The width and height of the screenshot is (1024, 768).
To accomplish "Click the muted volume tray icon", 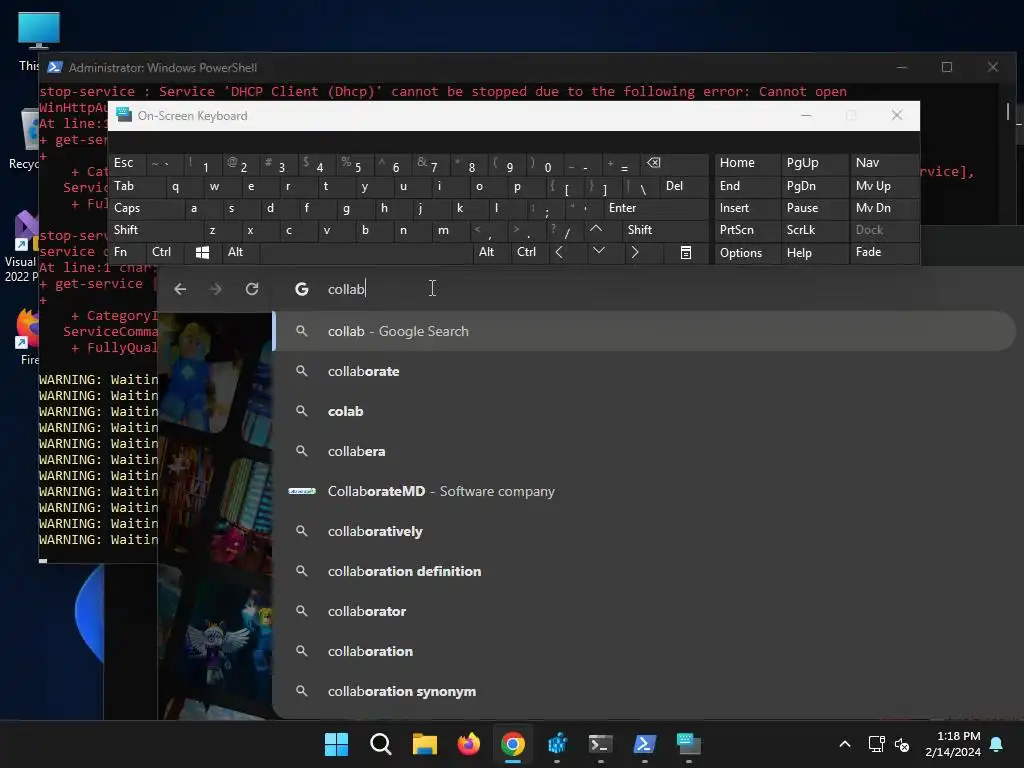I will click(x=902, y=744).
